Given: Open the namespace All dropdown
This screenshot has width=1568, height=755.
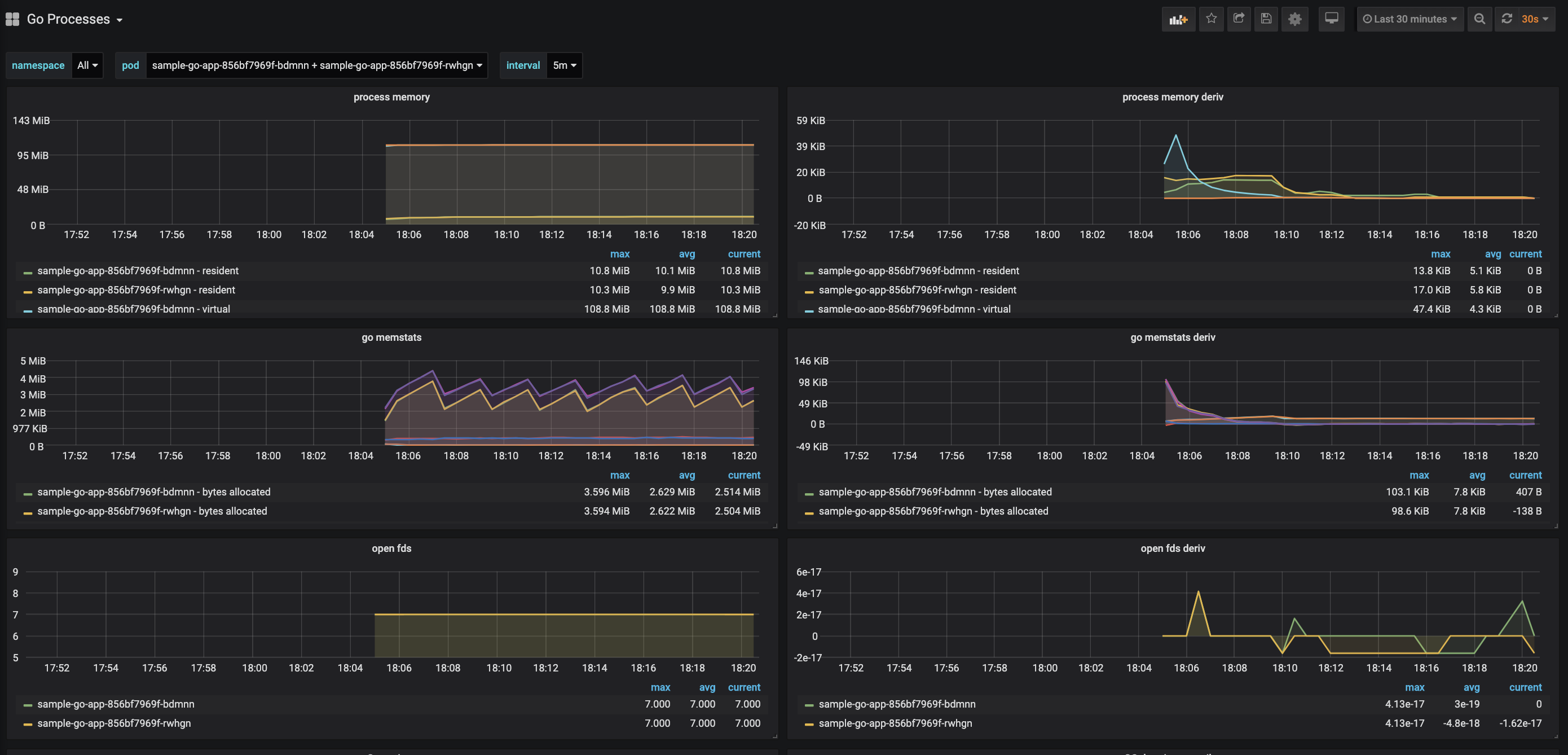Looking at the screenshot, I should pos(87,65).
